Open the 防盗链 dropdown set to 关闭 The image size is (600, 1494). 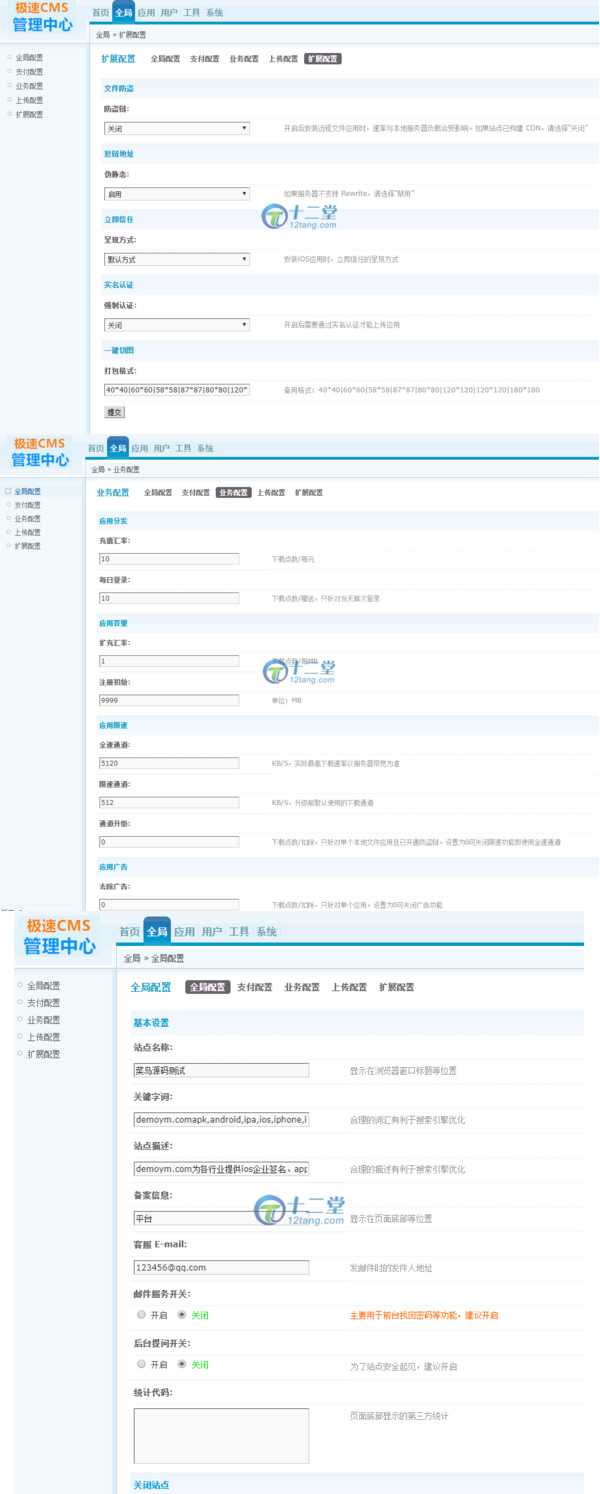tap(176, 129)
